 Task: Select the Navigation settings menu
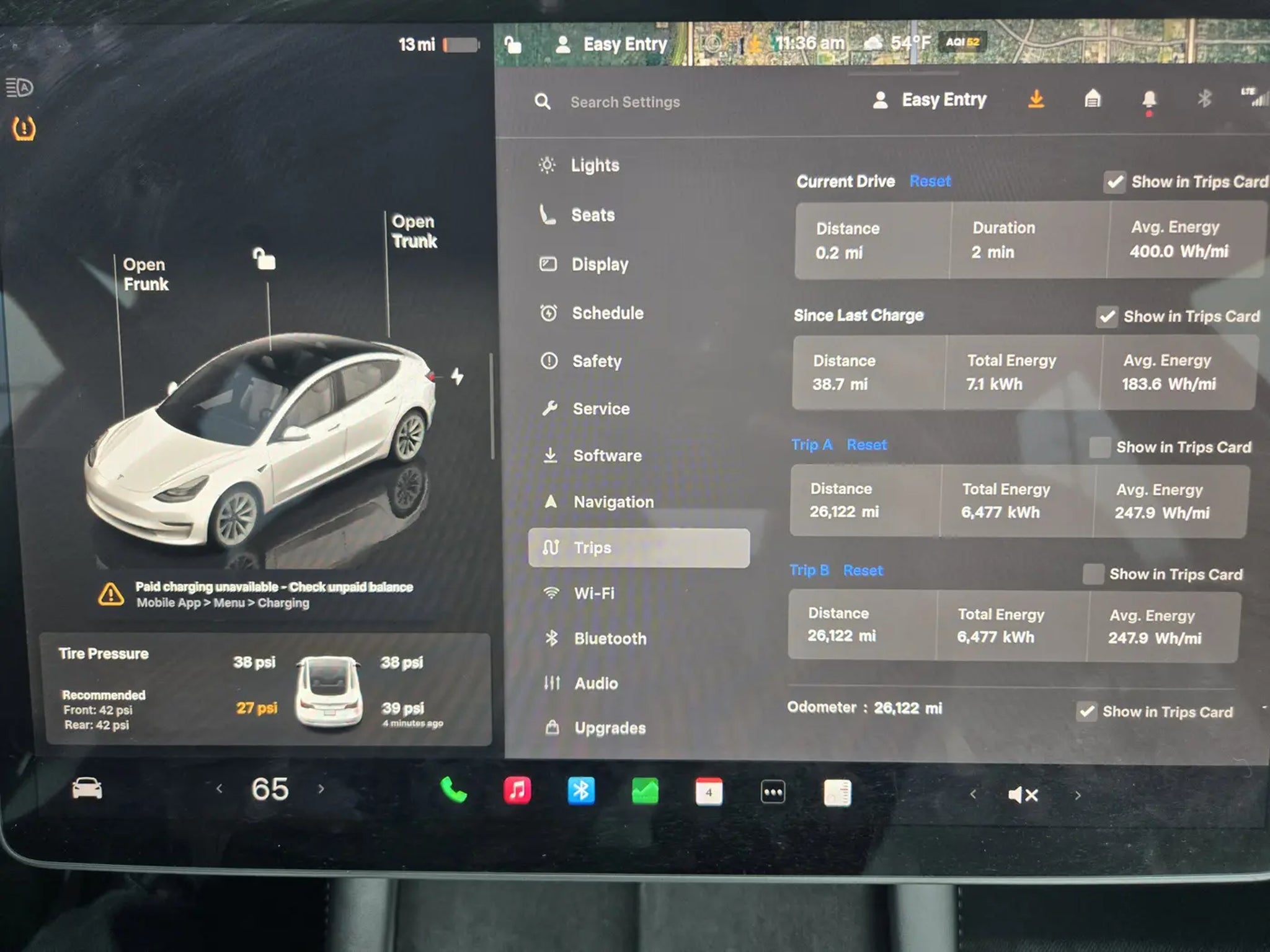tap(613, 502)
